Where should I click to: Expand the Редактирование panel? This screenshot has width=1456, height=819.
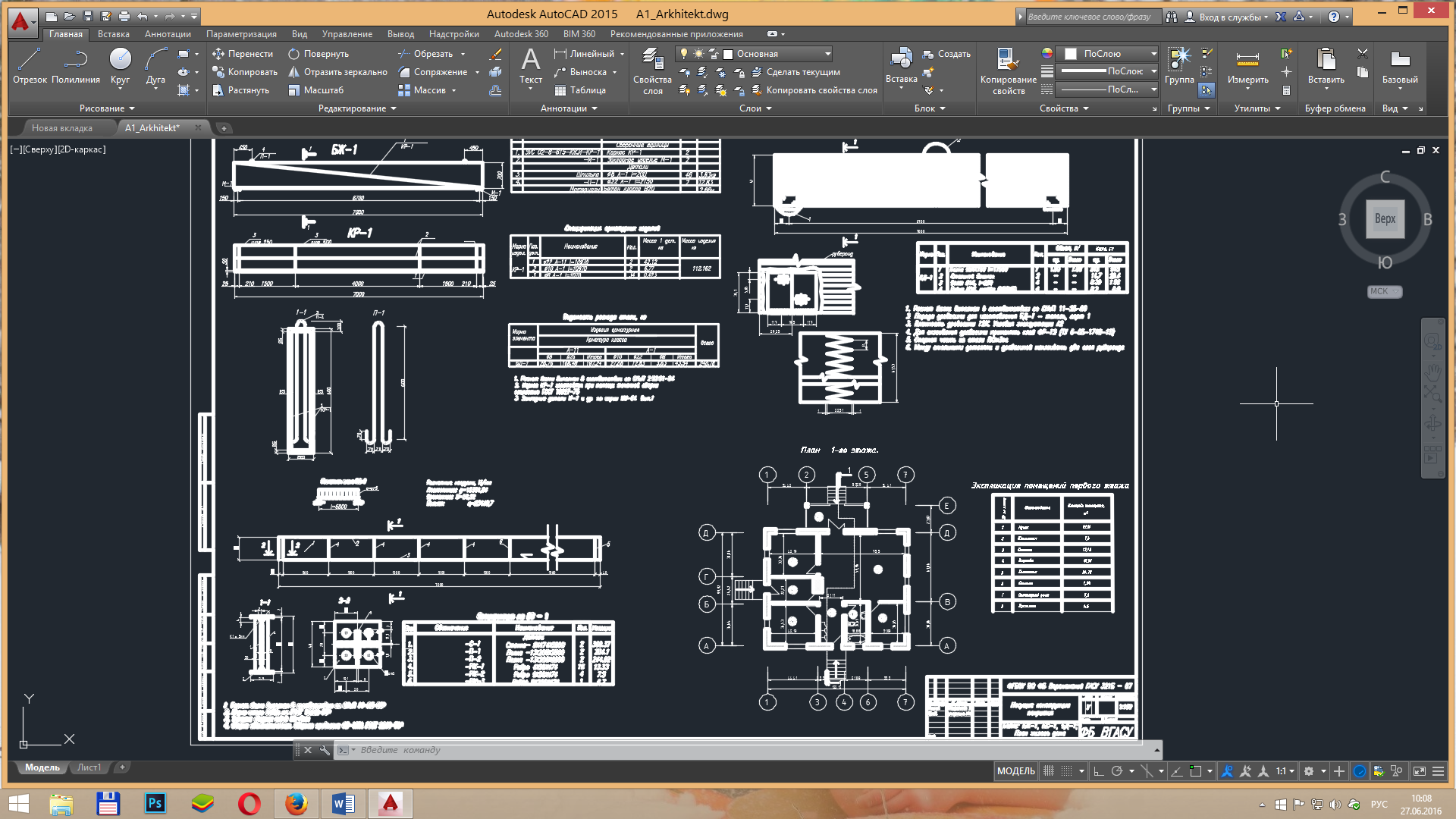[357, 108]
